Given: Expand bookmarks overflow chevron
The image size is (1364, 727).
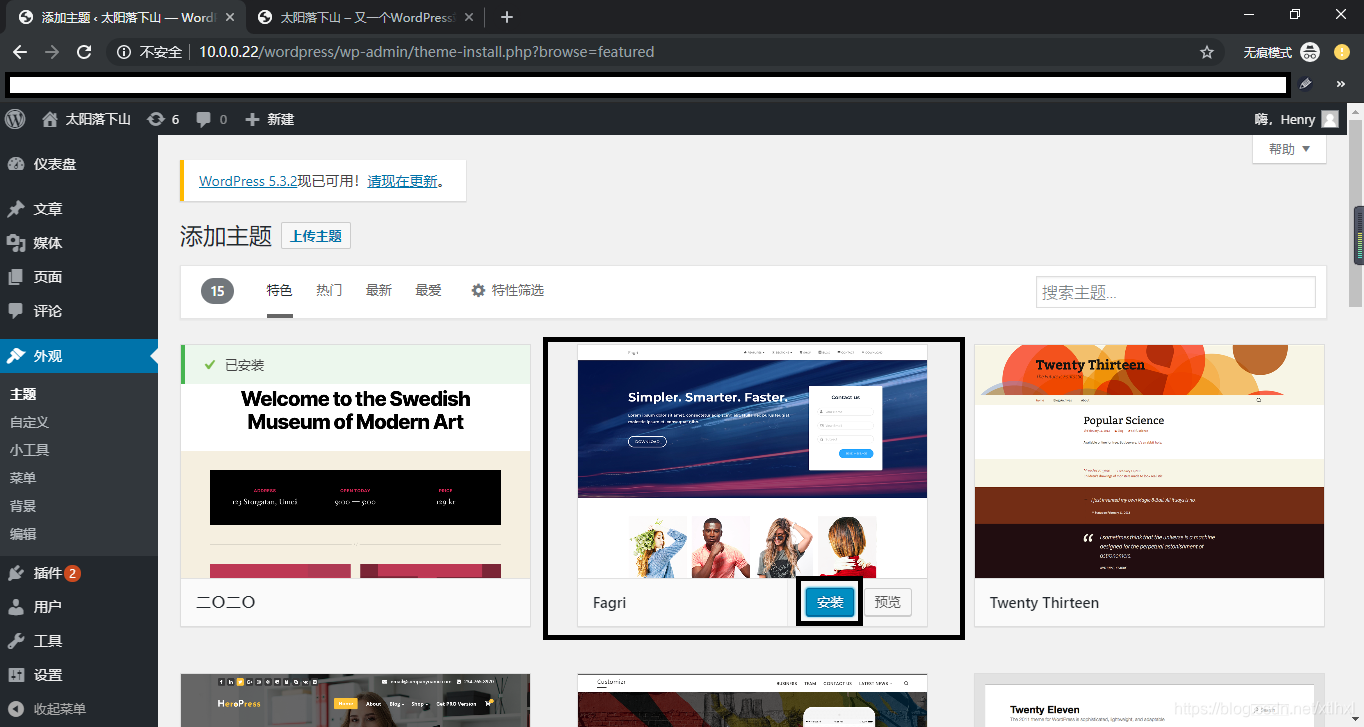Looking at the screenshot, I should (x=1341, y=84).
